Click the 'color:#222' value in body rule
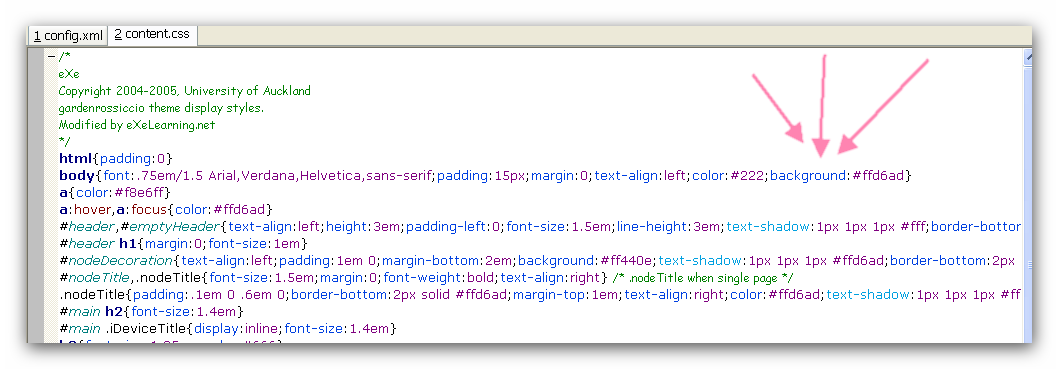The height and width of the screenshot is (369, 1058). [x=729, y=176]
